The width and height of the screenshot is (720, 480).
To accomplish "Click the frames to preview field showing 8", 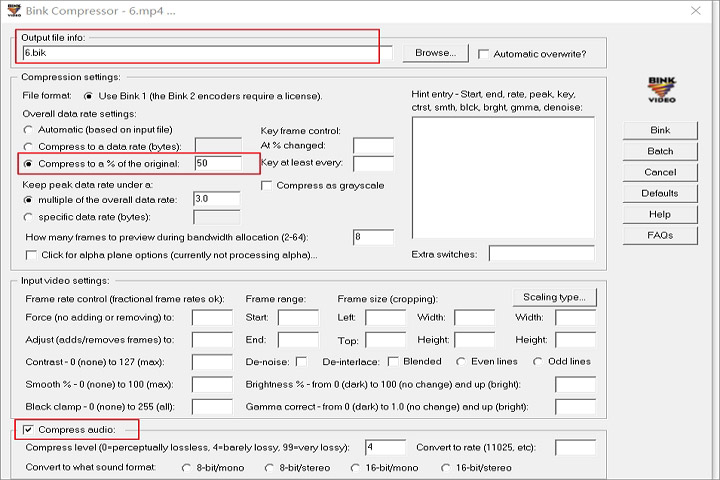I will [373, 237].
